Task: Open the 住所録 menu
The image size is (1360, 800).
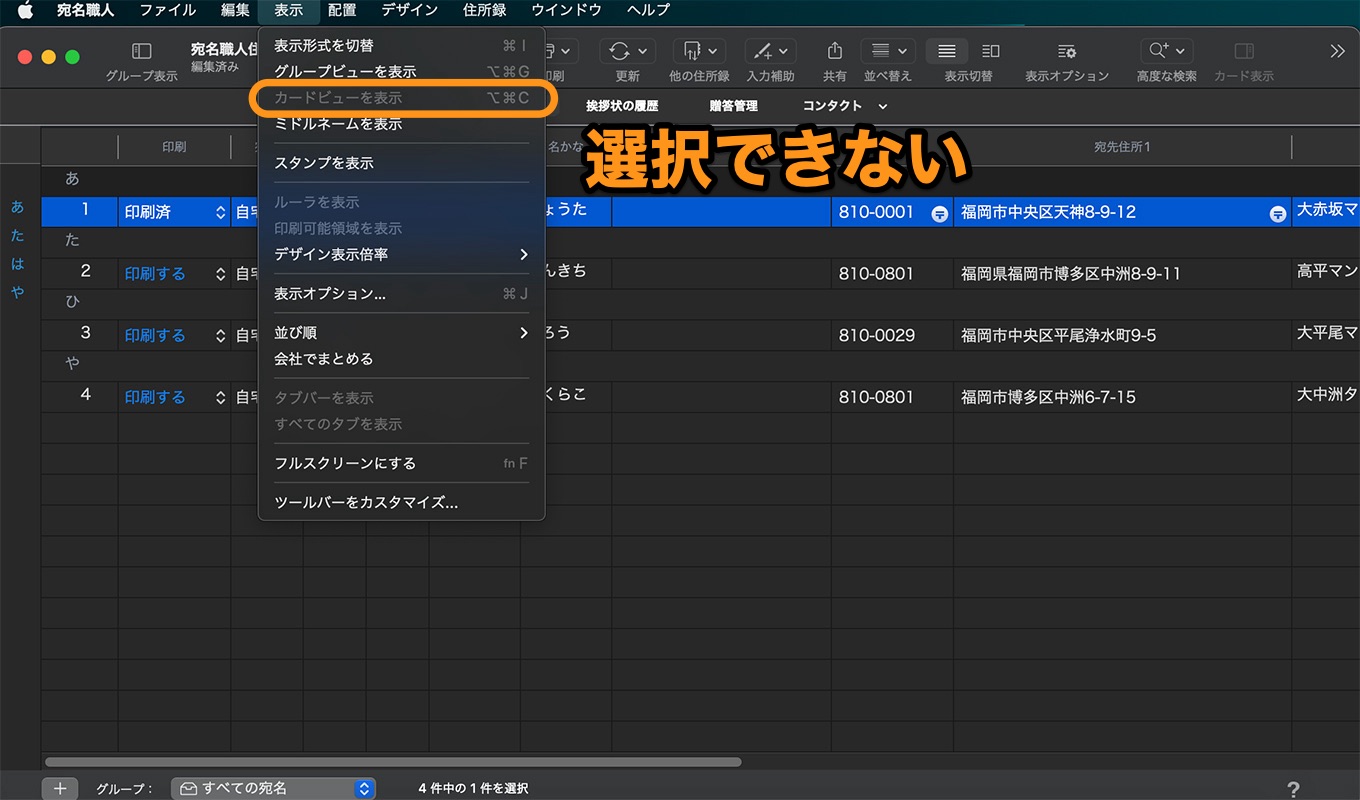Action: click(x=485, y=10)
